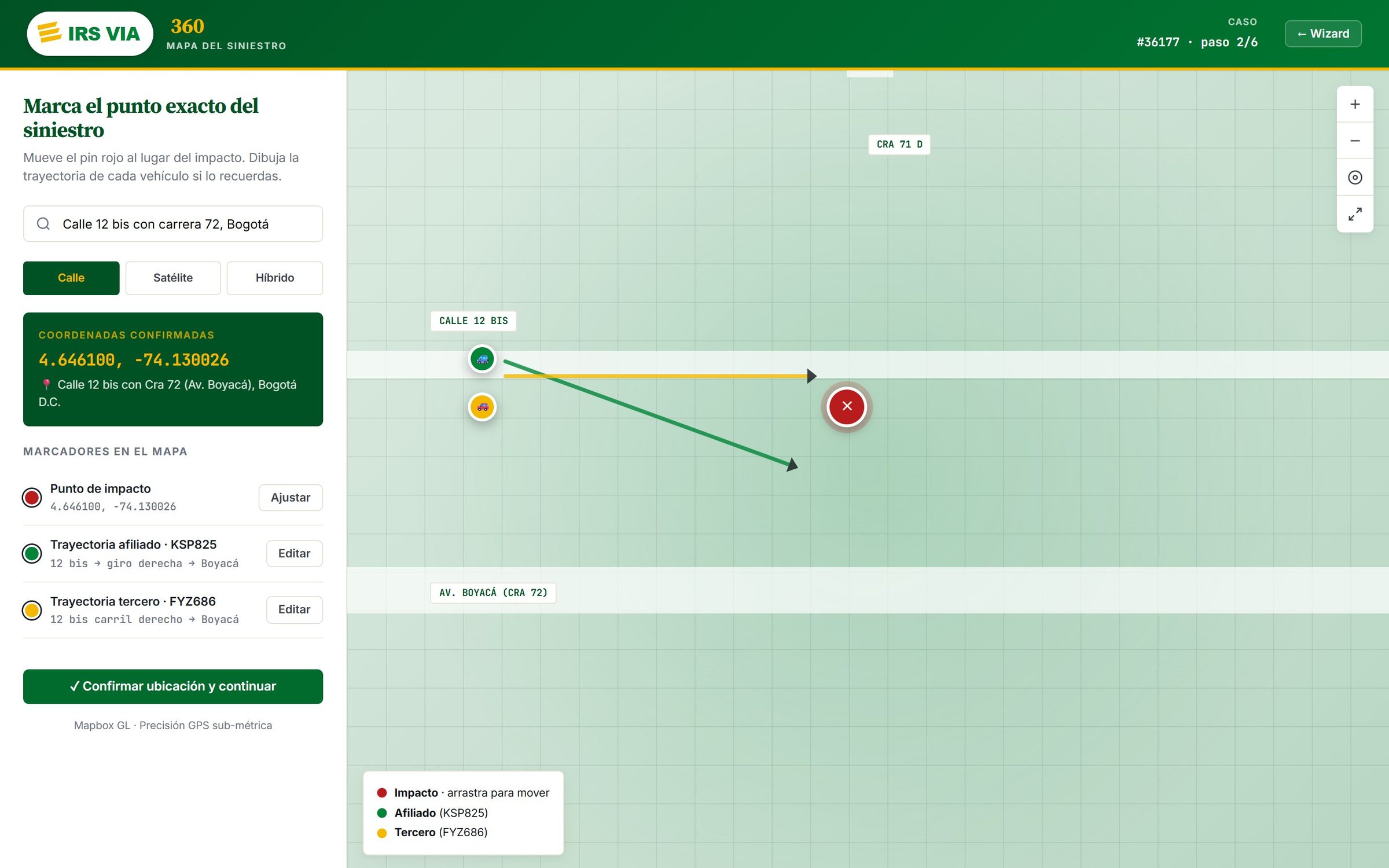Select the green afiliado car marker
1389x868 pixels.
click(482, 359)
